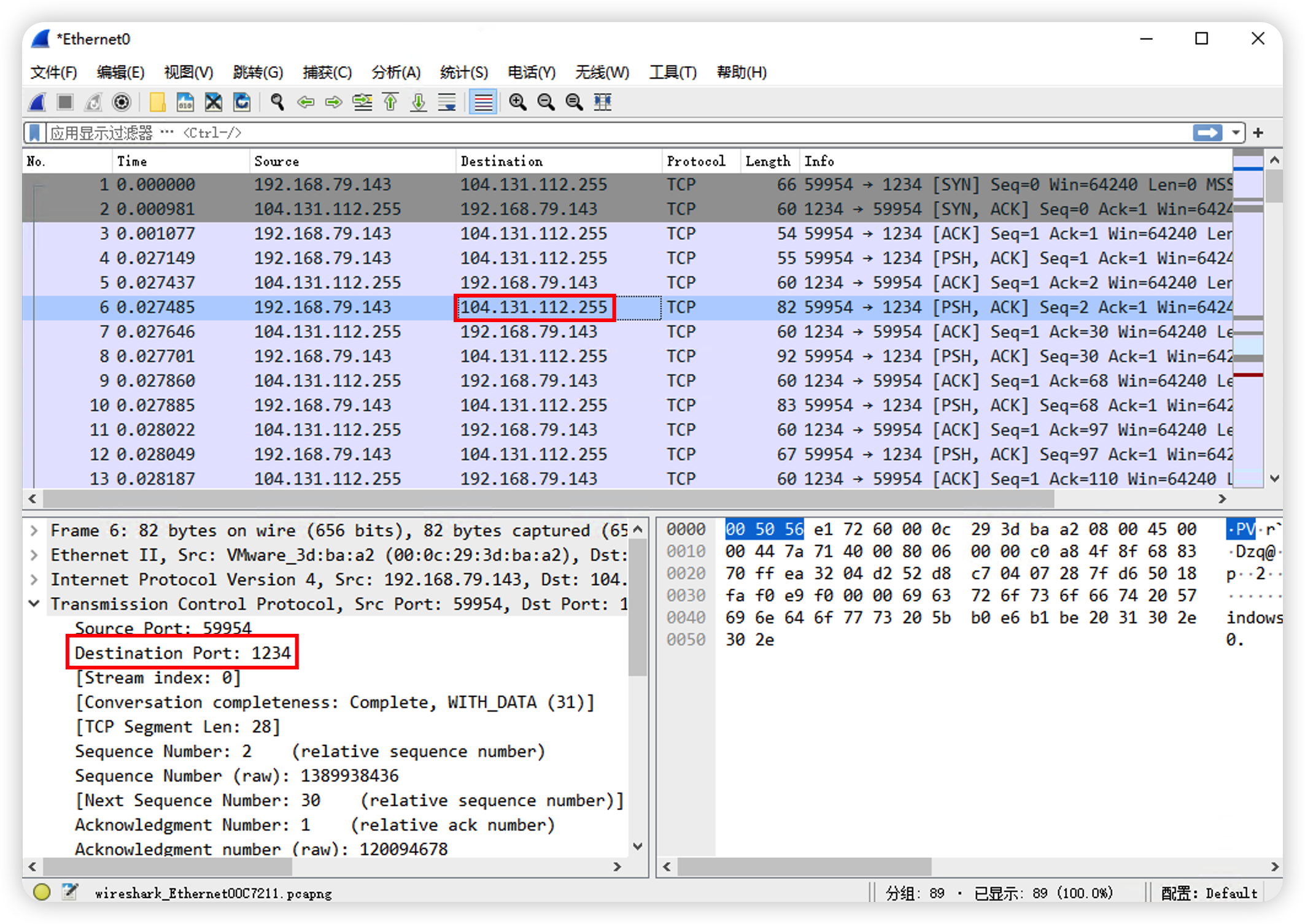Reload the capture file icon
This screenshot has height=924, width=1305.
tap(242, 102)
